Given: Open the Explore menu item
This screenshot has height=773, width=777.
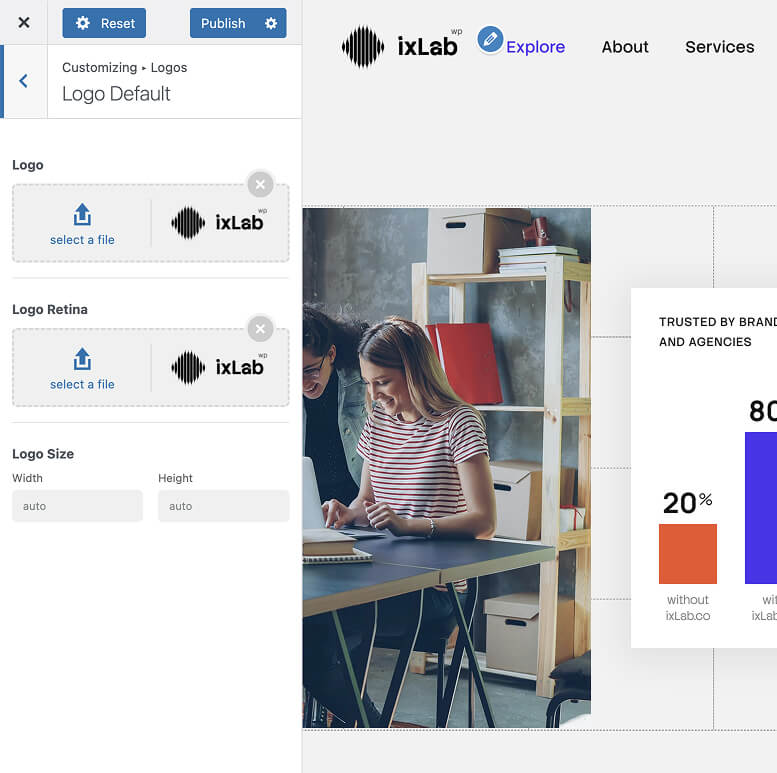Looking at the screenshot, I should (x=535, y=47).
